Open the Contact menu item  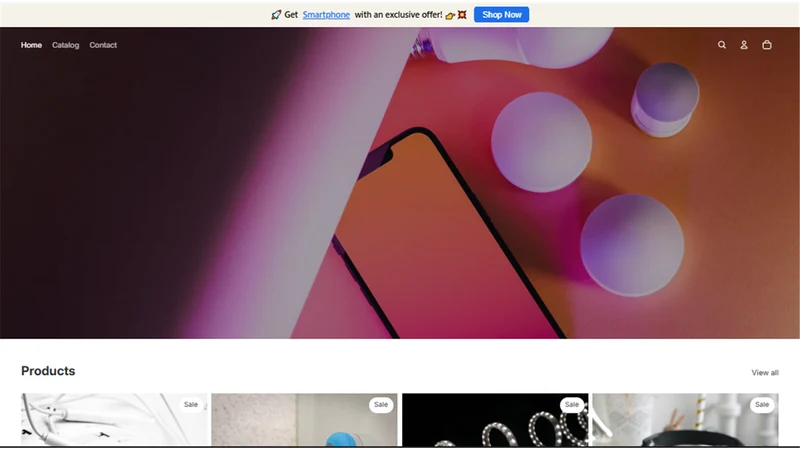click(x=103, y=45)
